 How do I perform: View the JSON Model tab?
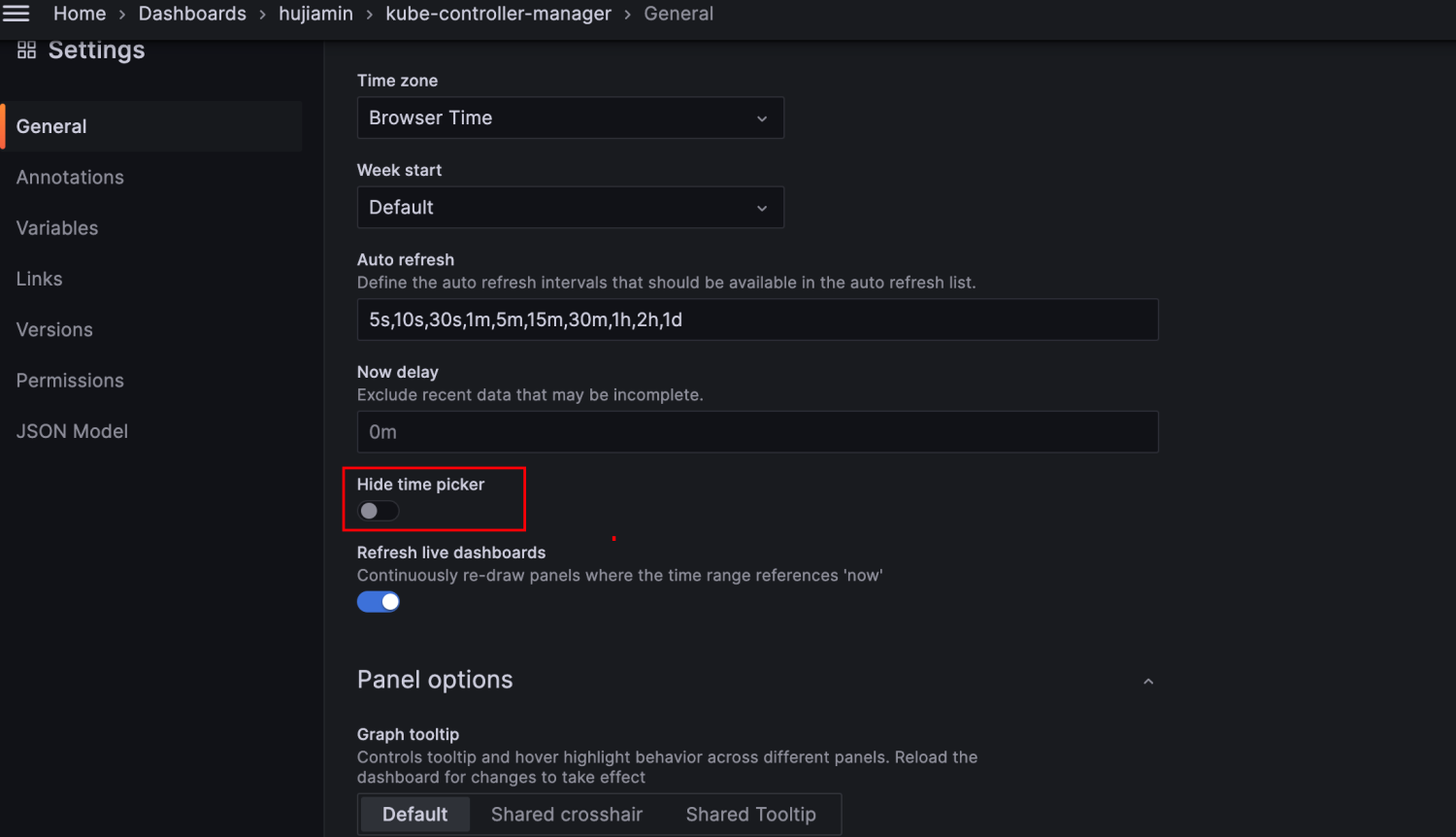72,431
